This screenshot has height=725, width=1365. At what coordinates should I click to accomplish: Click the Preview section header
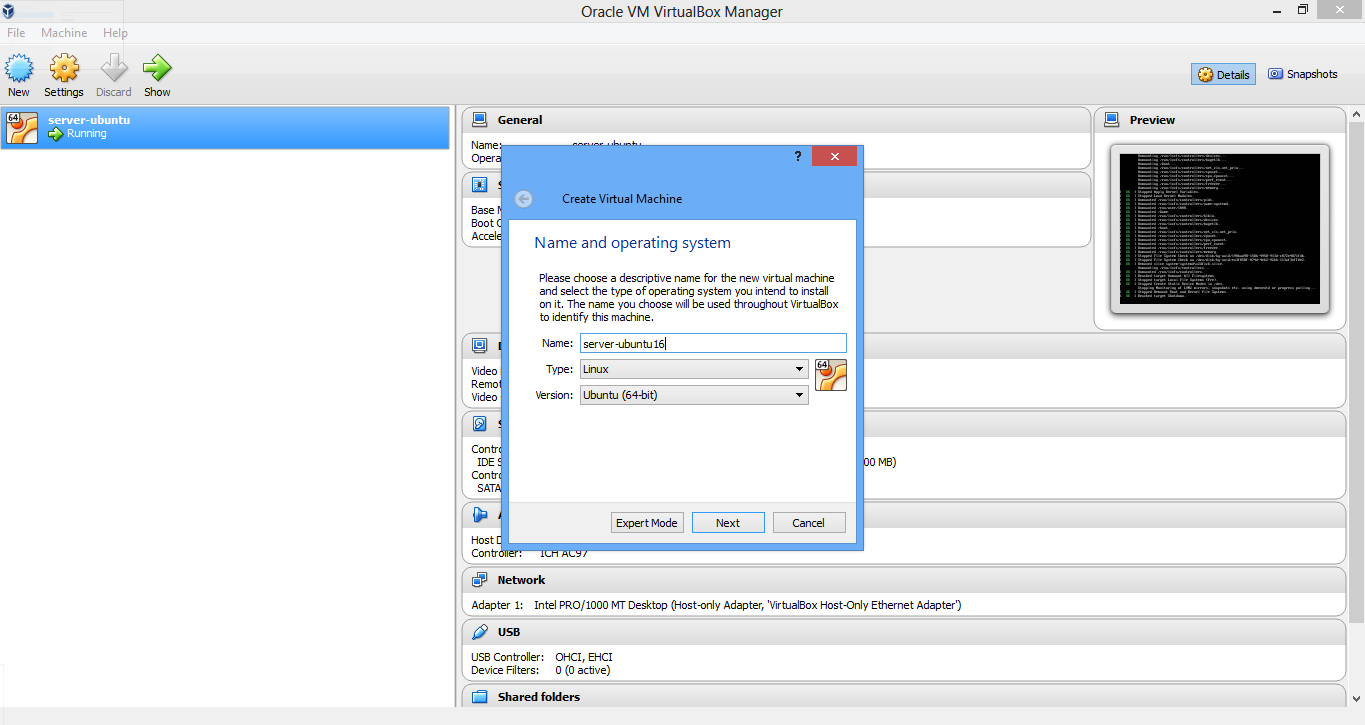click(x=1220, y=120)
